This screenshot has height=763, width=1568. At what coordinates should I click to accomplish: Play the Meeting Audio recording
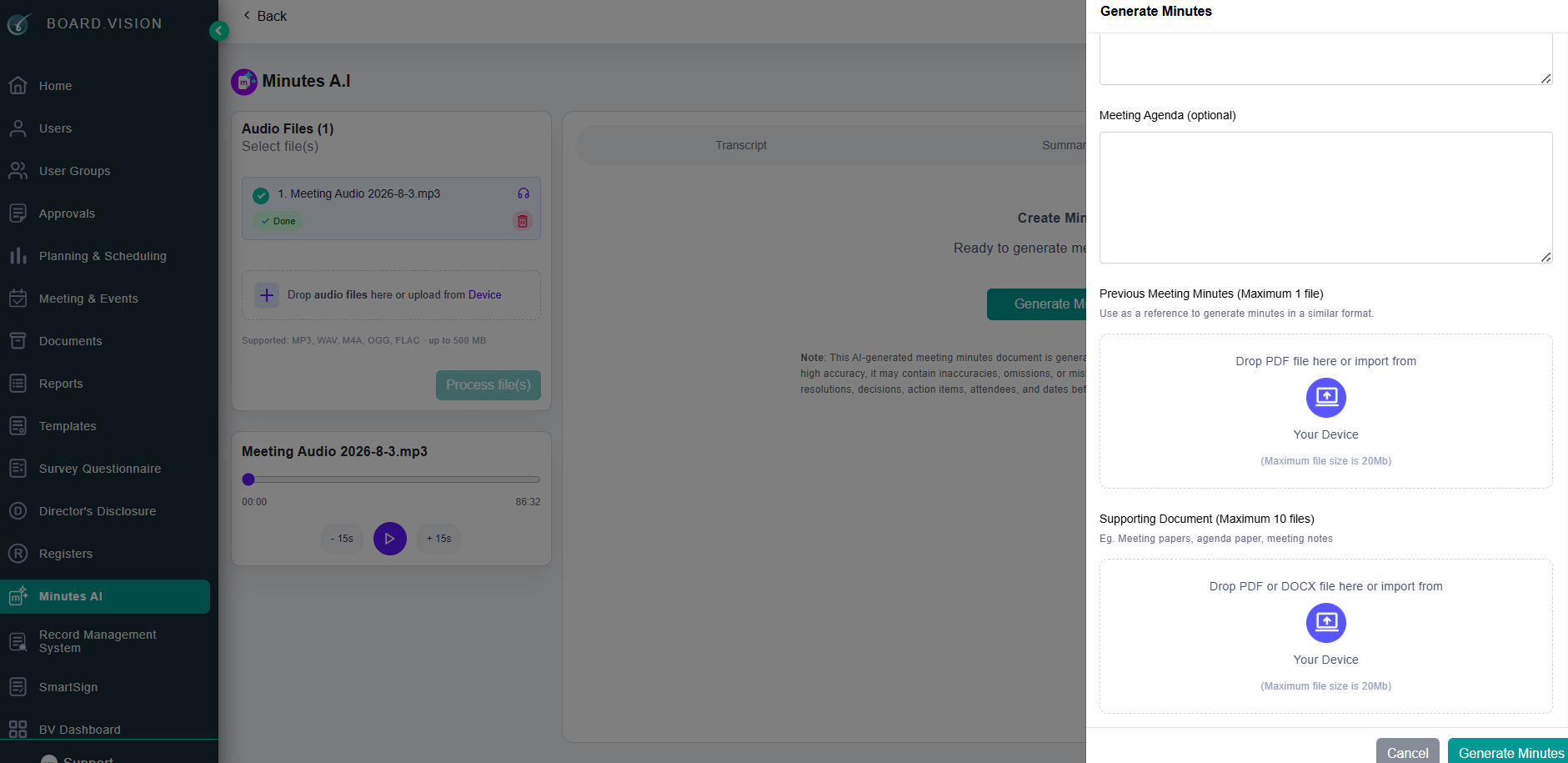click(x=390, y=539)
